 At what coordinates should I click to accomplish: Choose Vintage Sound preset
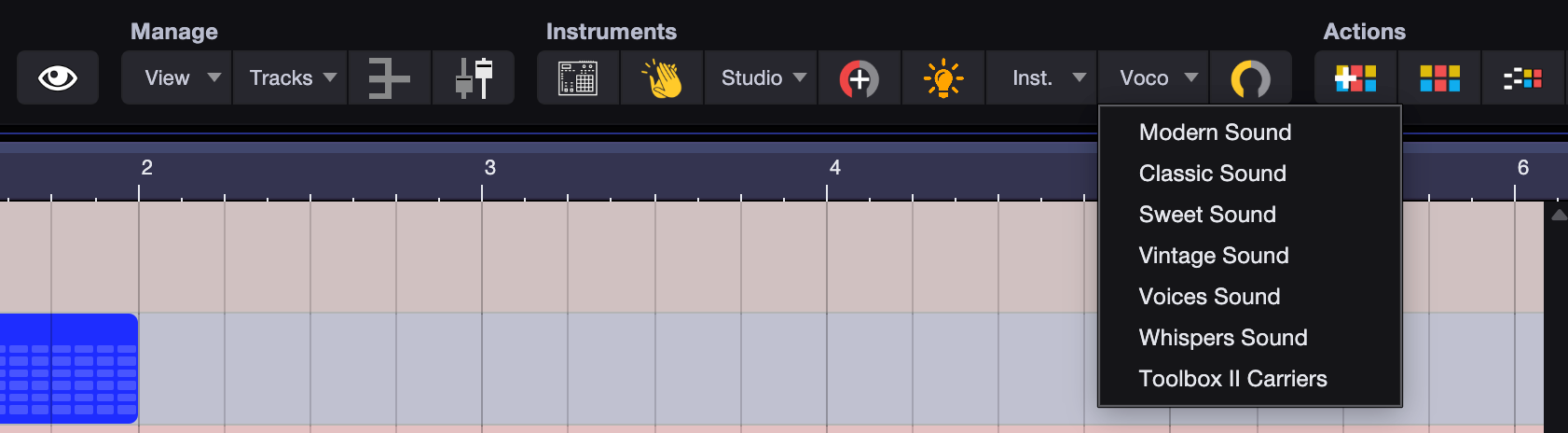(1214, 256)
